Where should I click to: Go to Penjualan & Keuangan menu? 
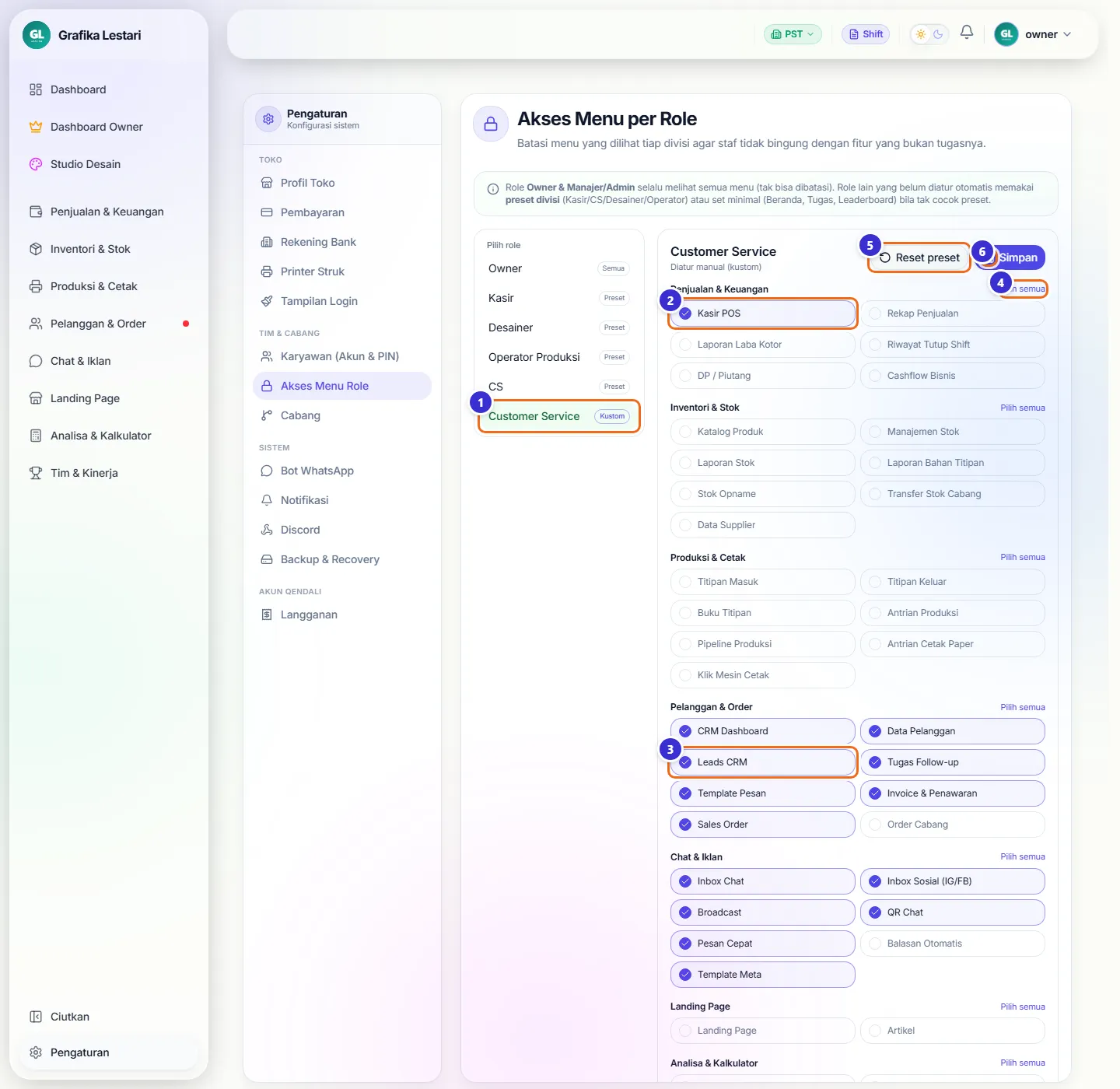109,212
